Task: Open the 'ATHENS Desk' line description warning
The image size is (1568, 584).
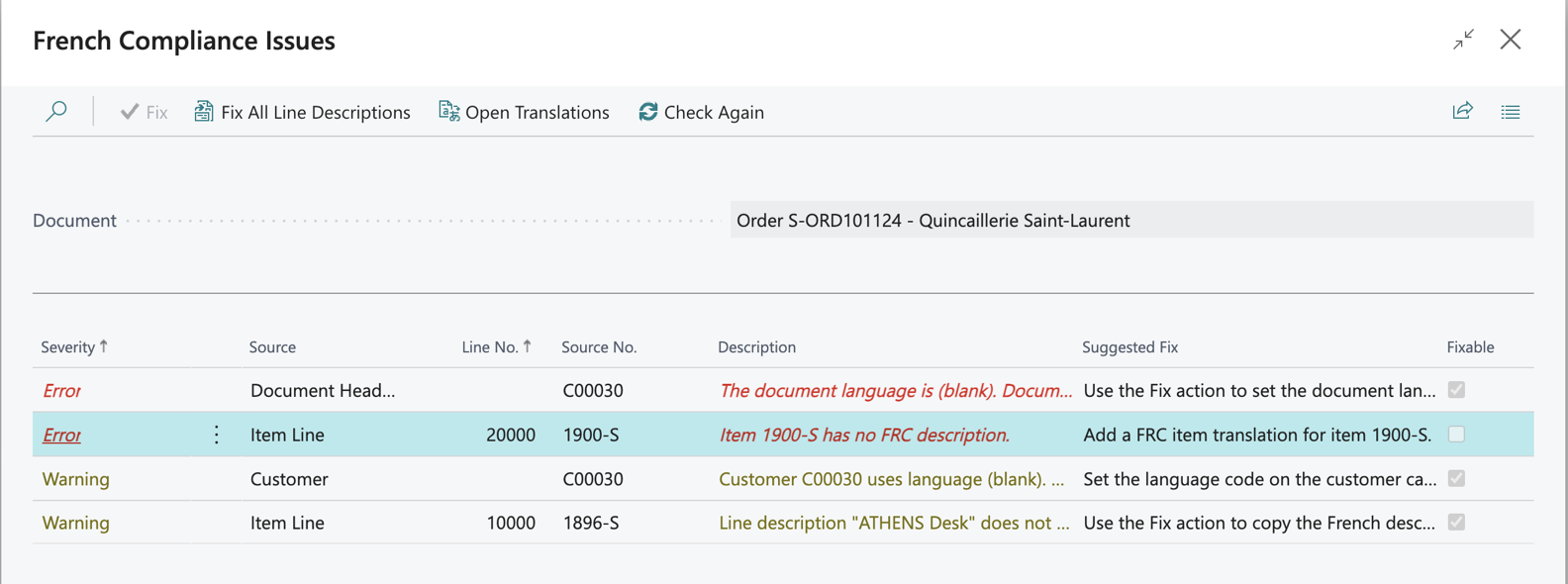Action: click(894, 522)
